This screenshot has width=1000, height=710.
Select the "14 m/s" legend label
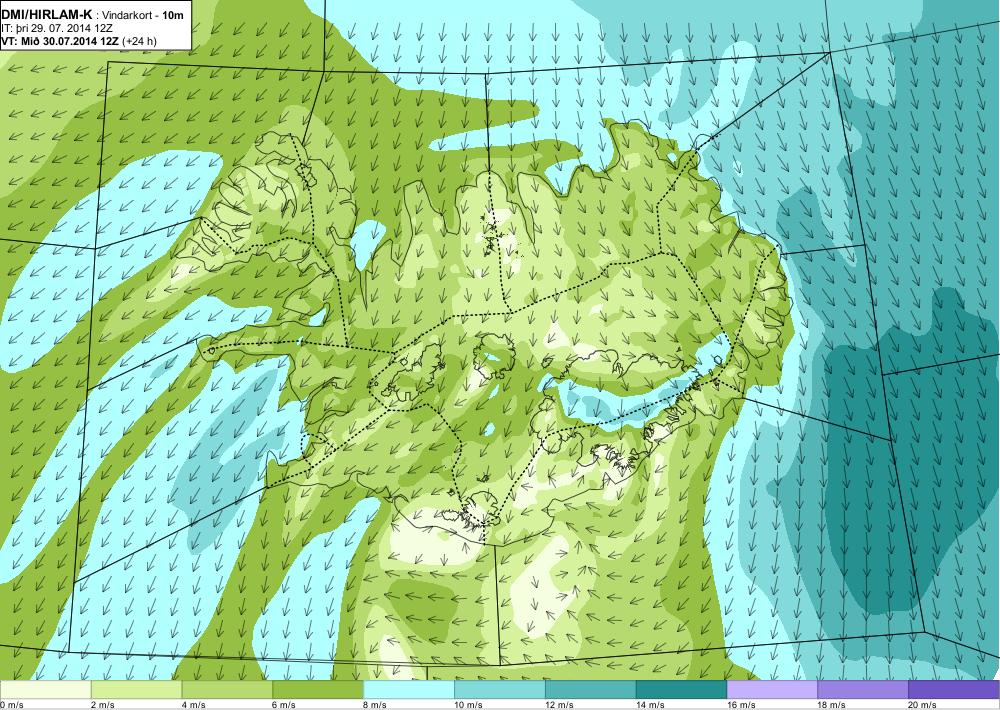click(x=651, y=705)
